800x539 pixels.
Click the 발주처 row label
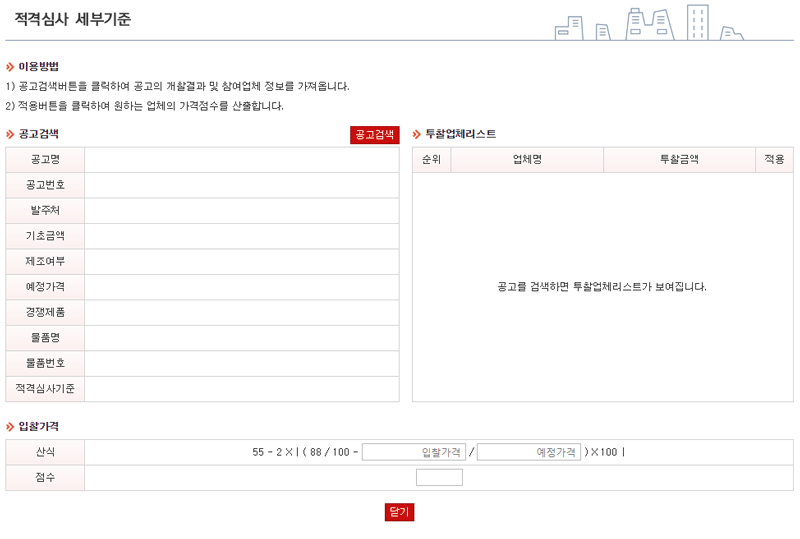coord(45,211)
